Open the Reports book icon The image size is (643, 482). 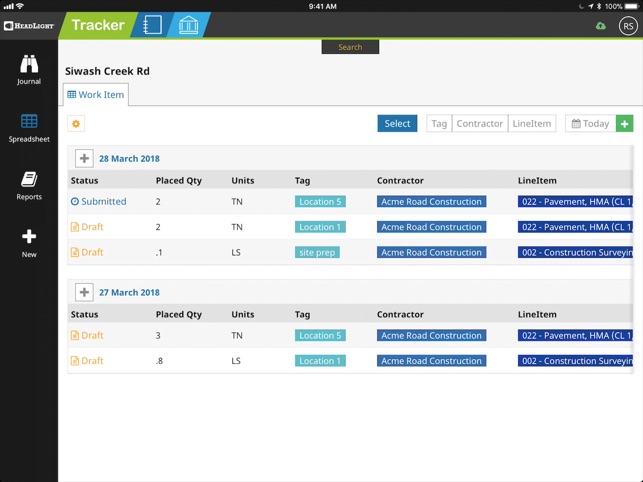pos(29,180)
